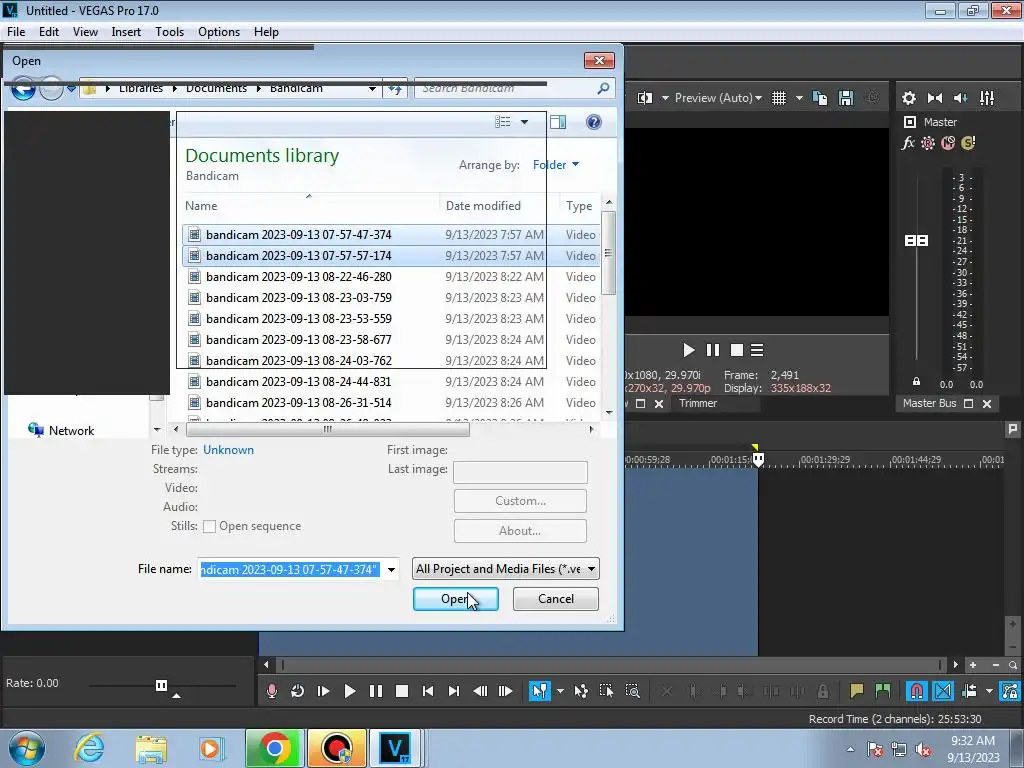Click Play in video preview panel
The height and width of the screenshot is (768, 1024).
click(x=688, y=351)
